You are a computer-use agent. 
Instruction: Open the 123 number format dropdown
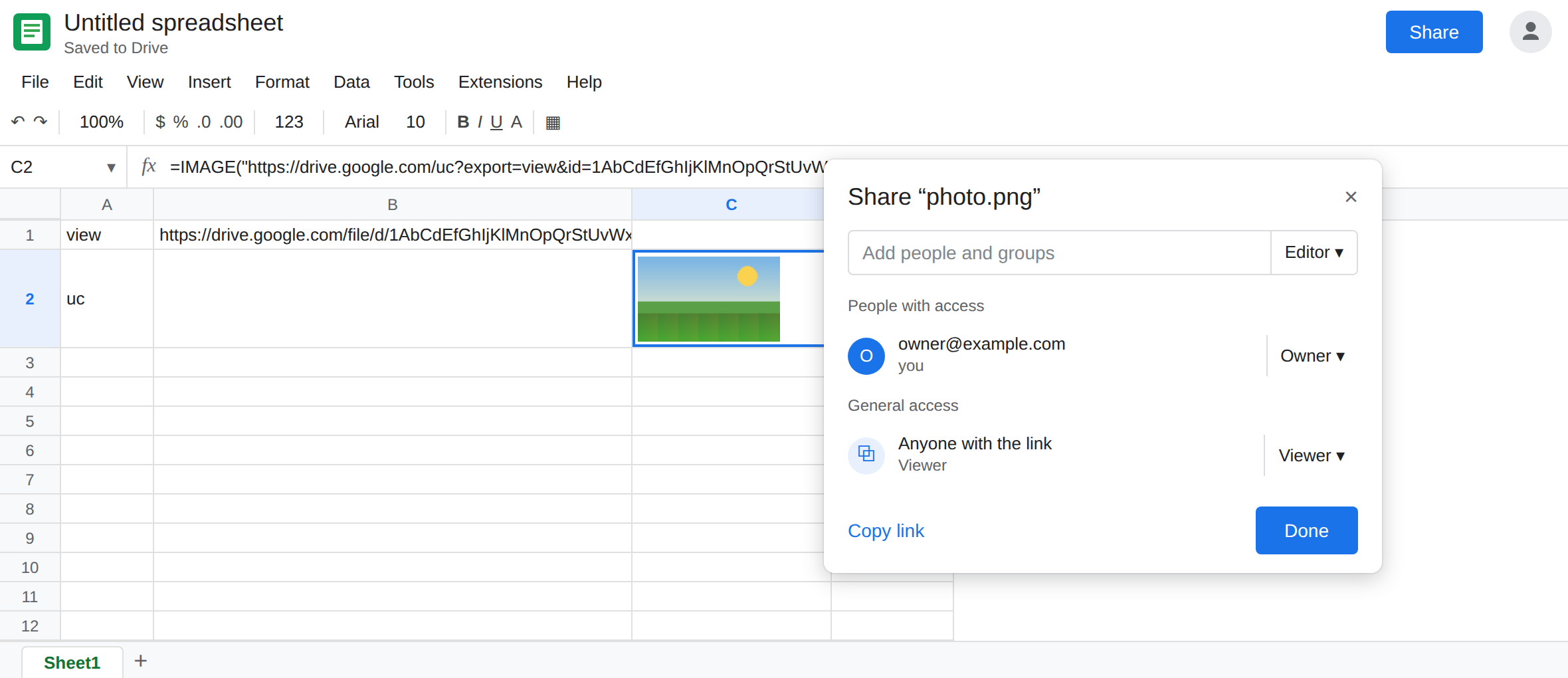coord(289,122)
